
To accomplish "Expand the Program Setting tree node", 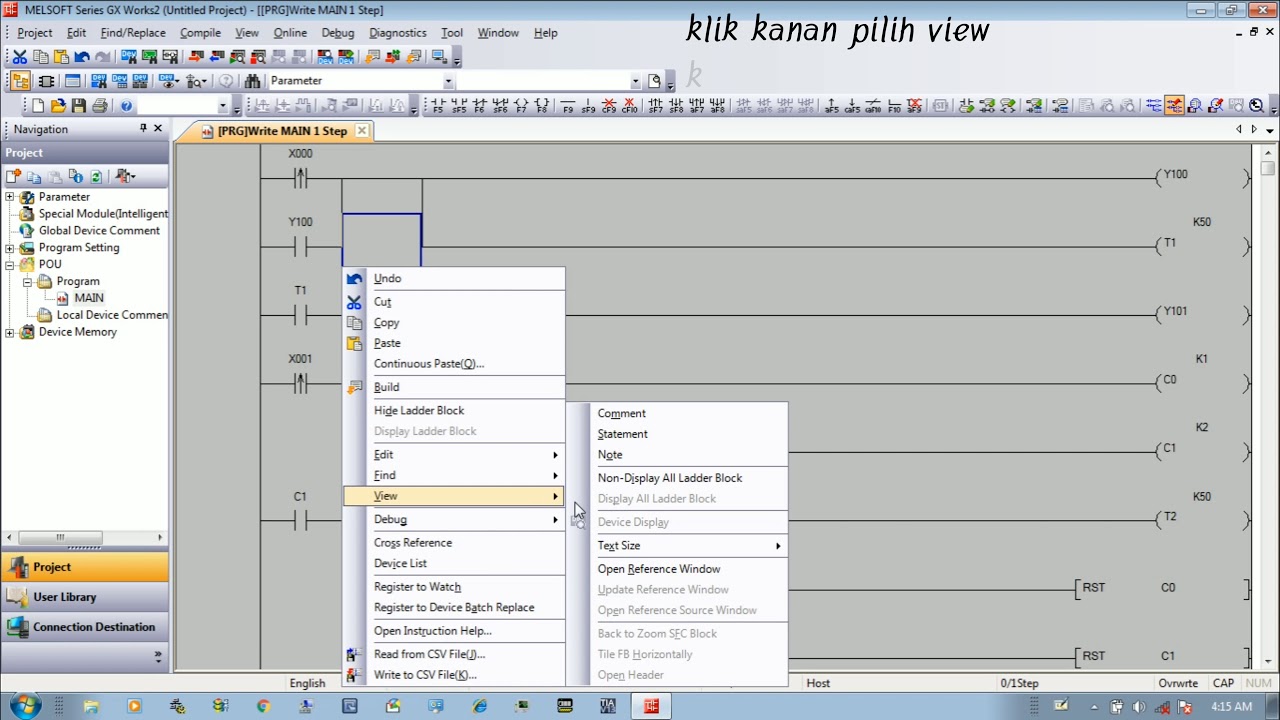I will 10,248.
